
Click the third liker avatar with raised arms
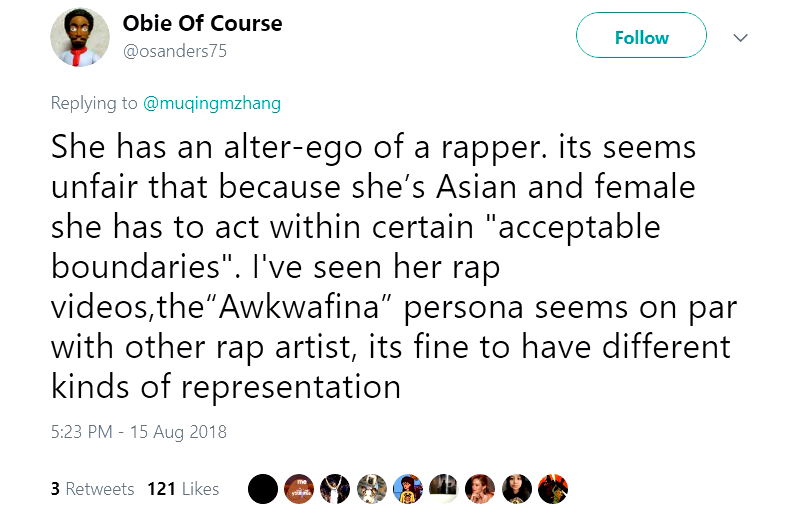click(335, 489)
